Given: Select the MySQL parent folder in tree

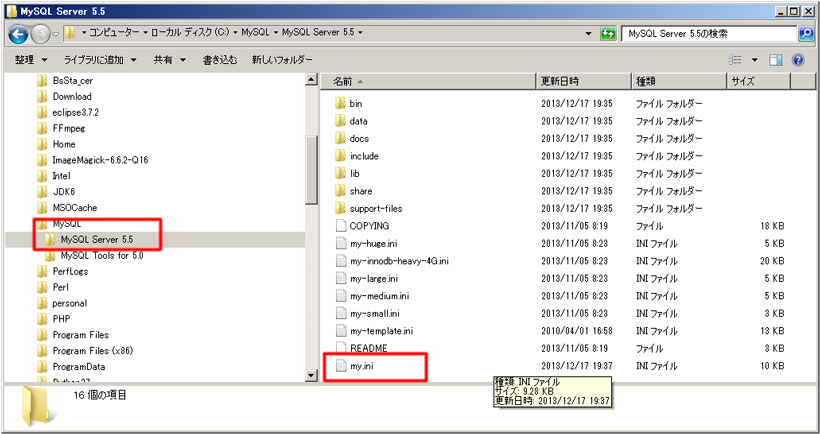Looking at the screenshot, I should coord(66,224).
